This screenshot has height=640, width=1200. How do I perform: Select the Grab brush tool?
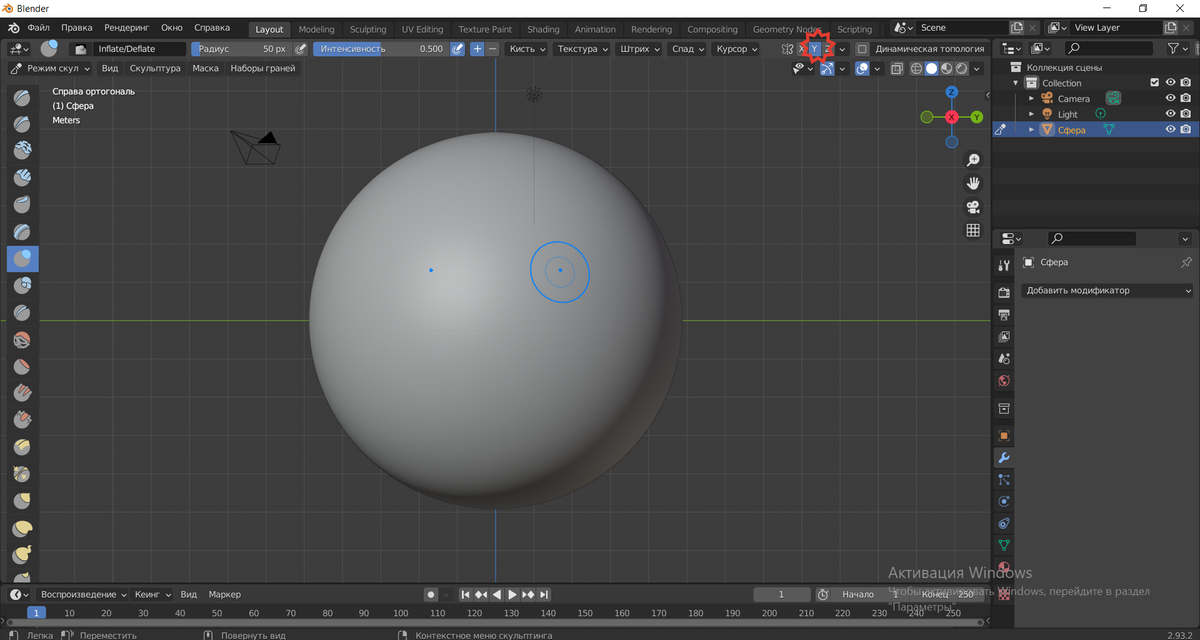(22, 502)
